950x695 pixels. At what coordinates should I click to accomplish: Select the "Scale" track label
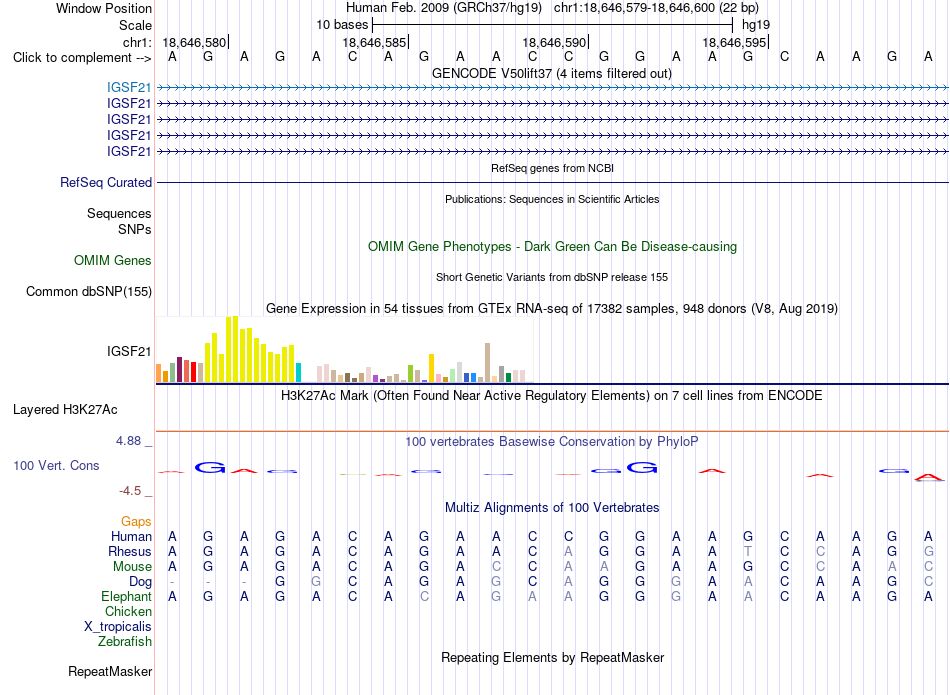[135, 25]
